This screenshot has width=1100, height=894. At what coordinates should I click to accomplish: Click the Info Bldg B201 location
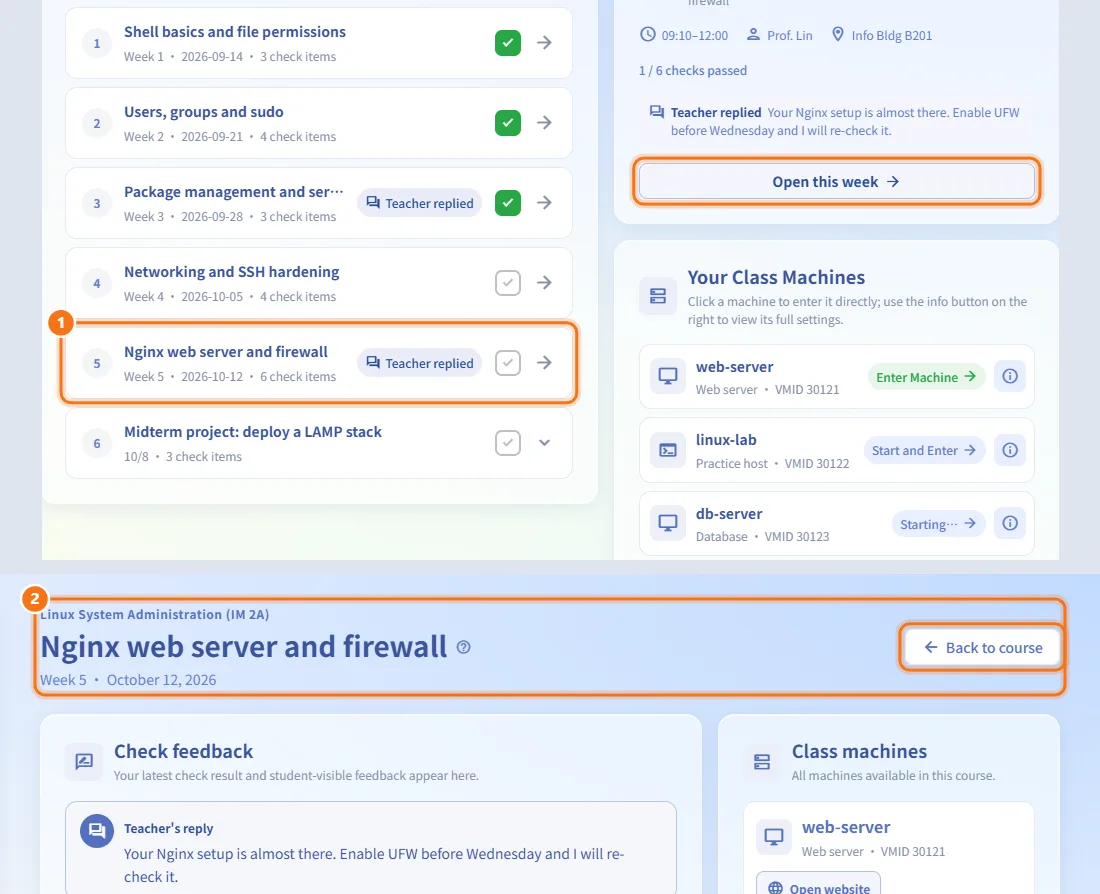tap(882, 35)
